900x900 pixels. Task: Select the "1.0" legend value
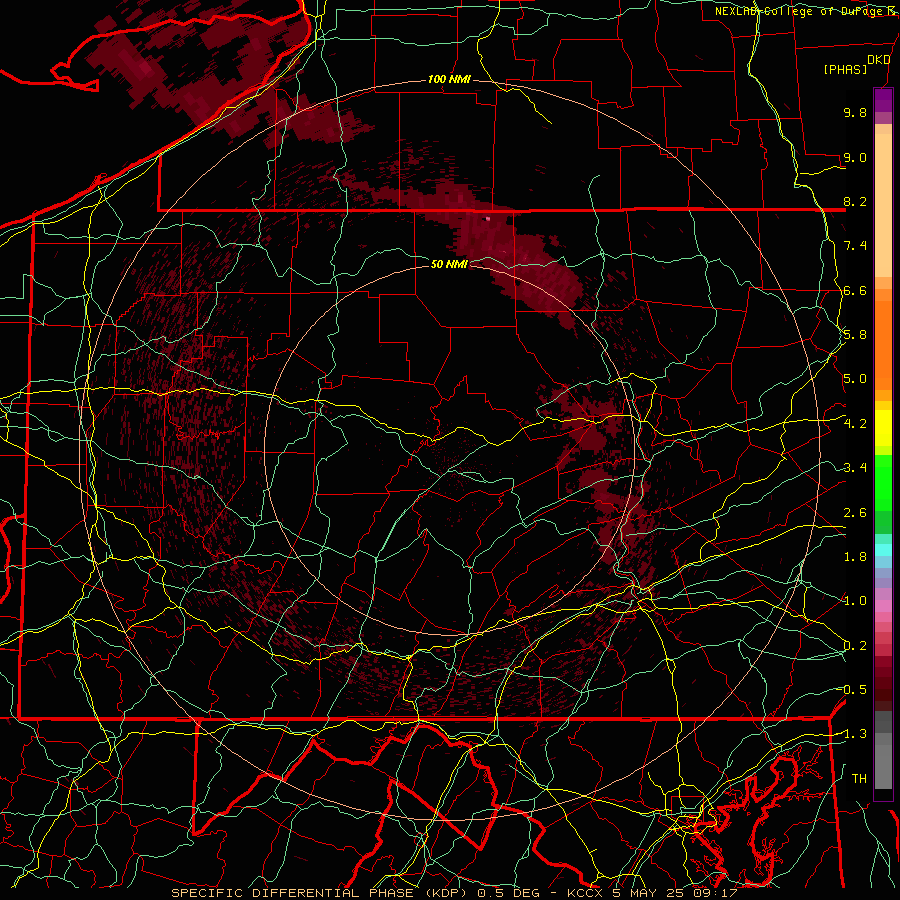pyautogui.click(x=855, y=601)
